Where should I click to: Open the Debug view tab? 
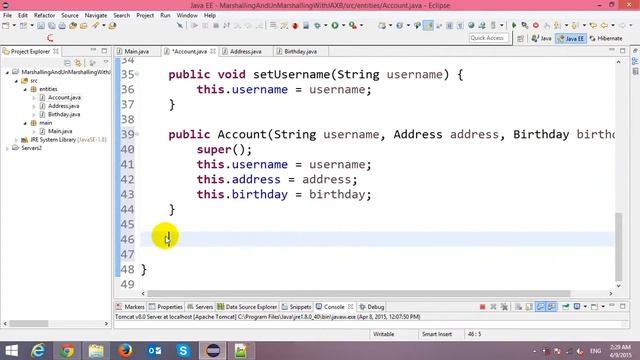(371, 307)
